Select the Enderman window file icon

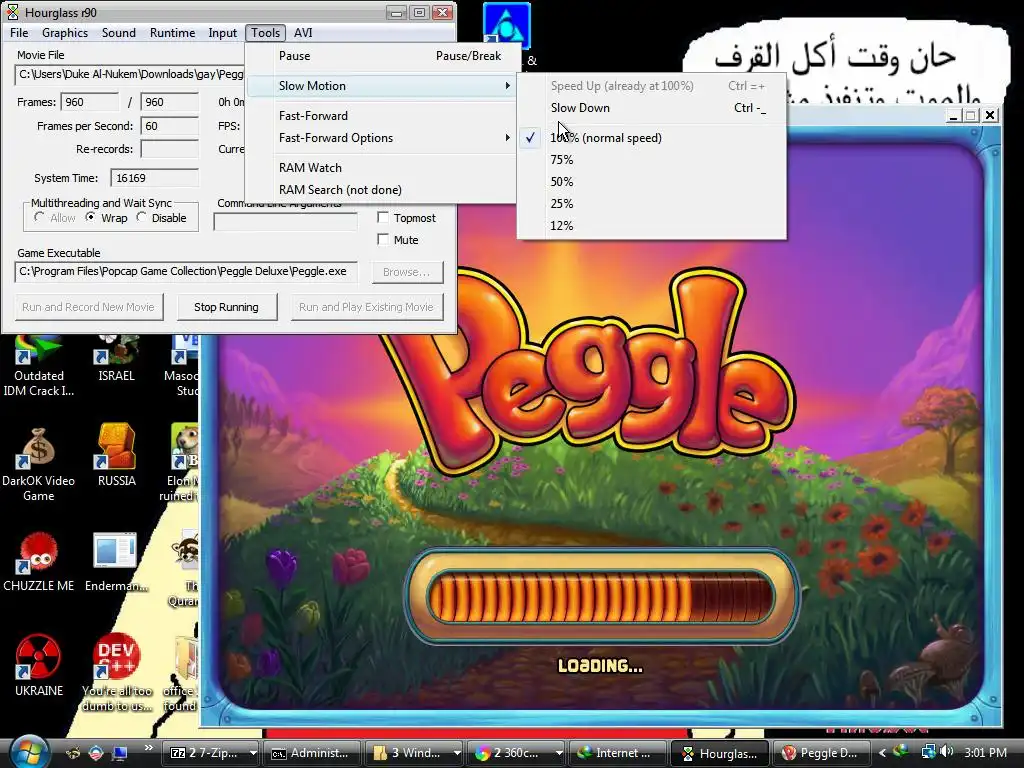click(115, 551)
